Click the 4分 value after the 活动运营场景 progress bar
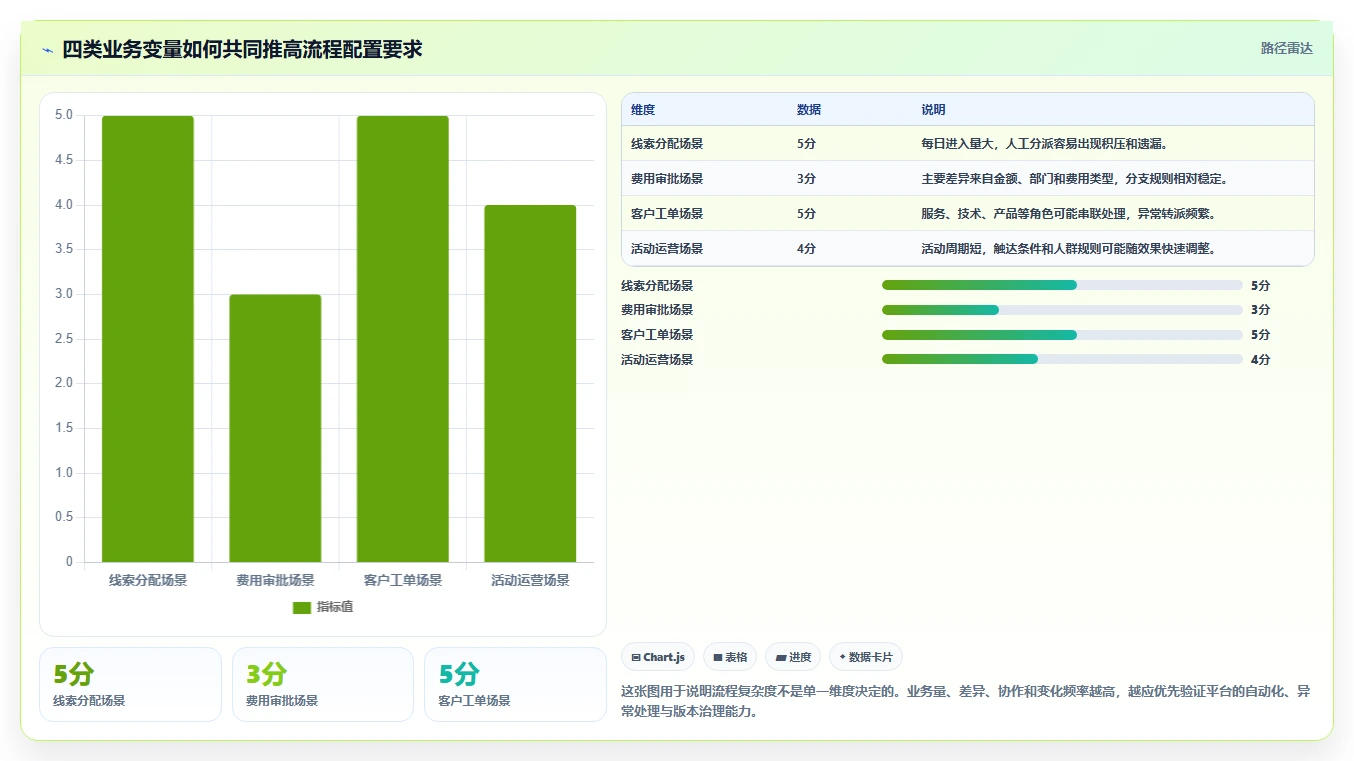1354x761 pixels. point(1260,359)
